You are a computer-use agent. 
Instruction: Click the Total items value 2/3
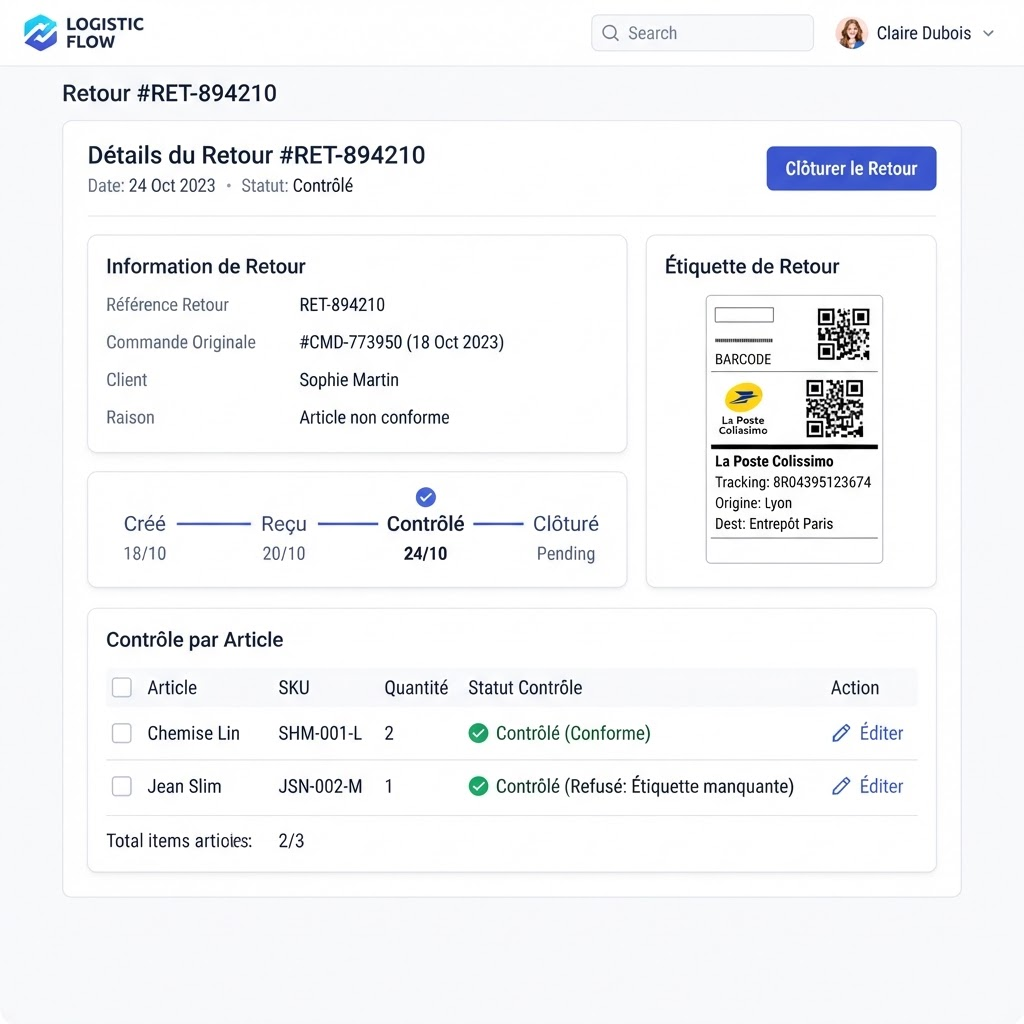[291, 840]
